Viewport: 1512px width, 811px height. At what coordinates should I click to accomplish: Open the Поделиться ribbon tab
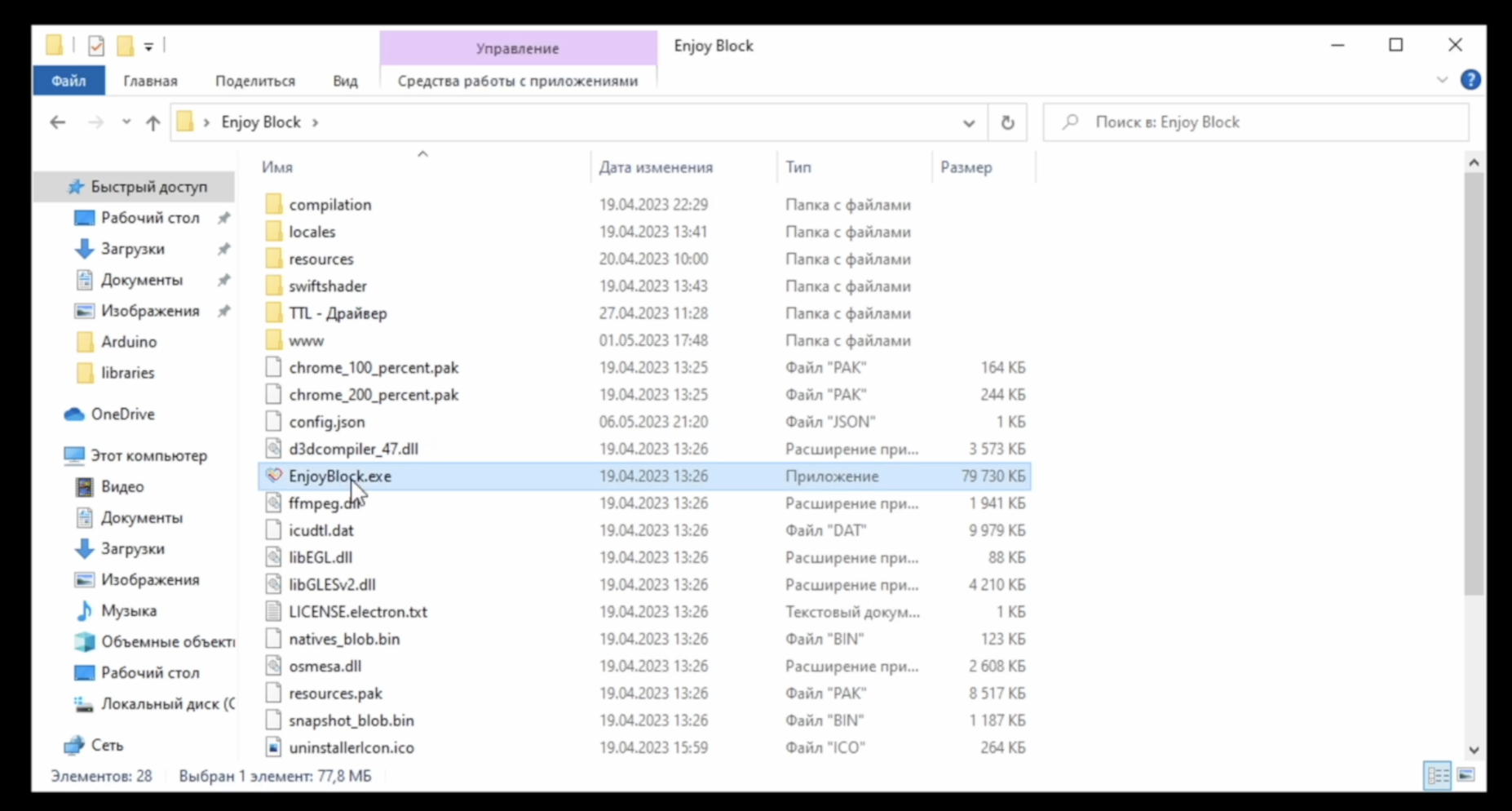coord(255,81)
